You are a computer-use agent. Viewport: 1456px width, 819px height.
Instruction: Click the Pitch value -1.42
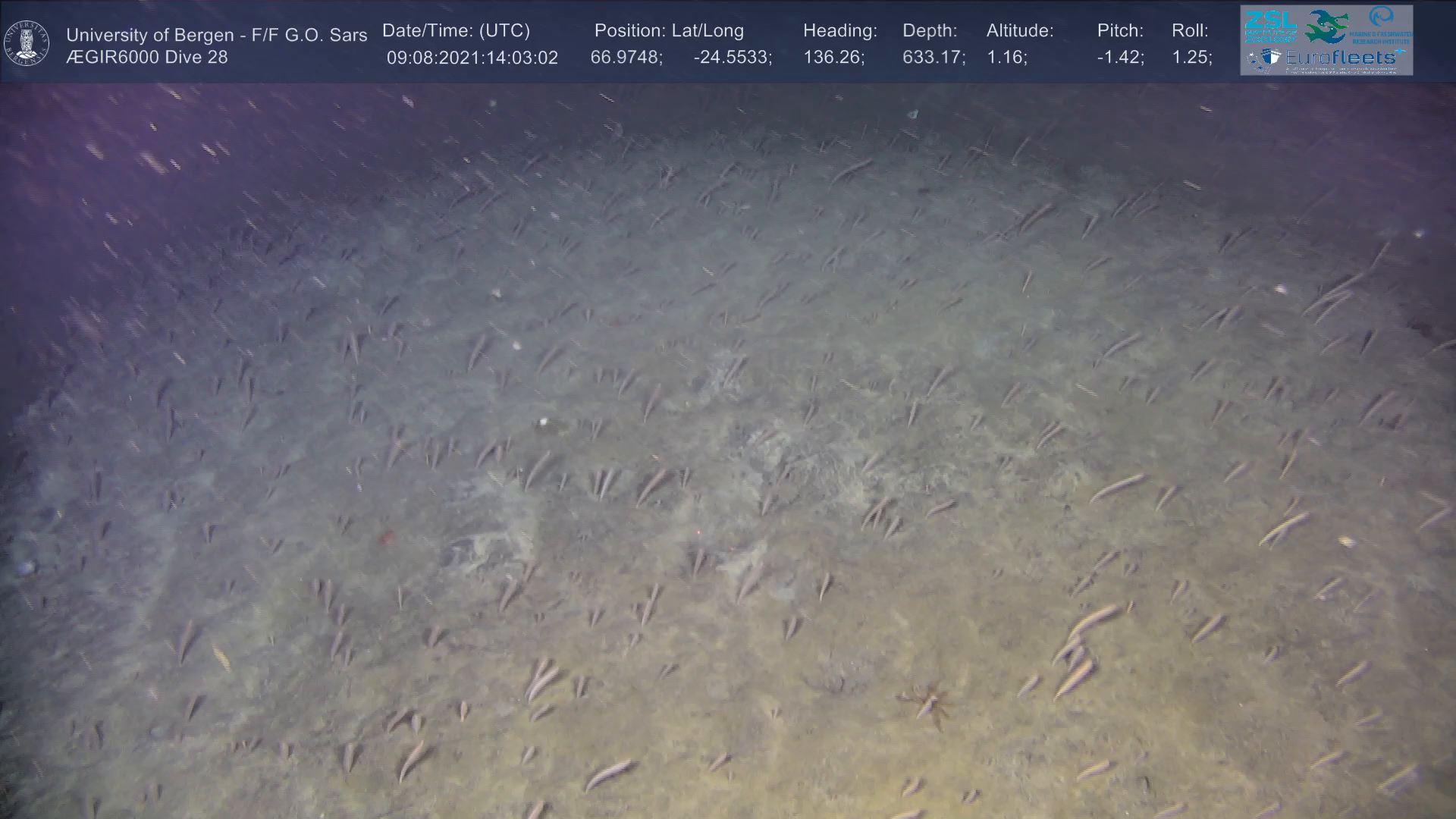1119,58
